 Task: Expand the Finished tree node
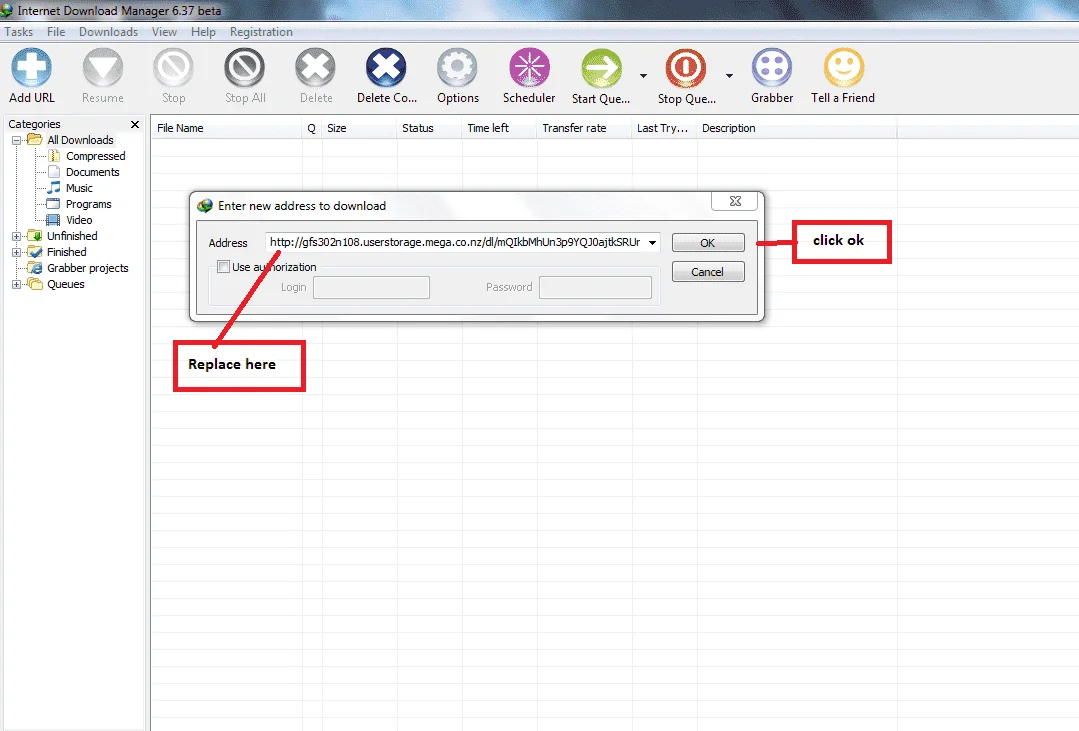click(x=17, y=252)
